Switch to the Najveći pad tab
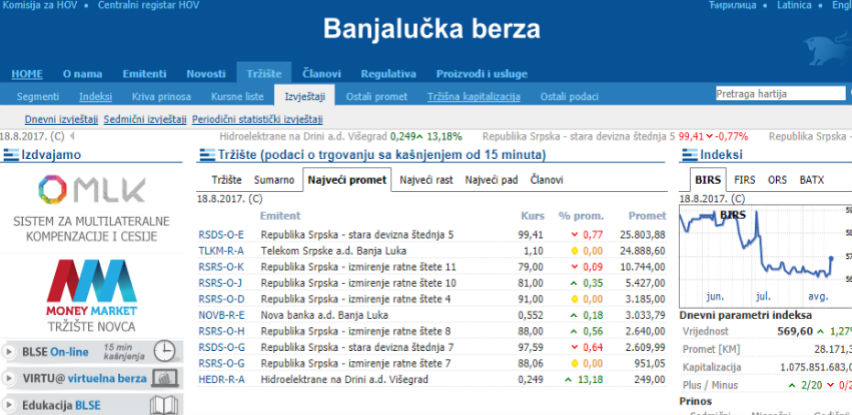 tap(491, 180)
